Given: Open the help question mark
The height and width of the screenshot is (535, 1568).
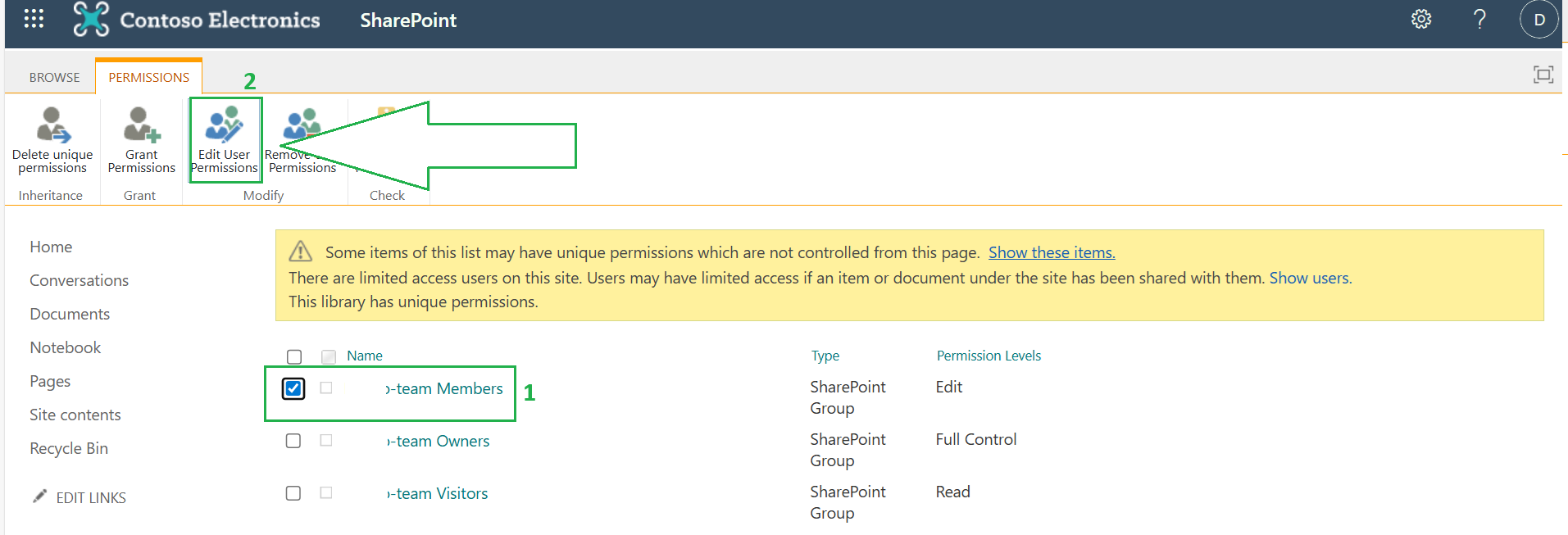Looking at the screenshot, I should 1479,20.
